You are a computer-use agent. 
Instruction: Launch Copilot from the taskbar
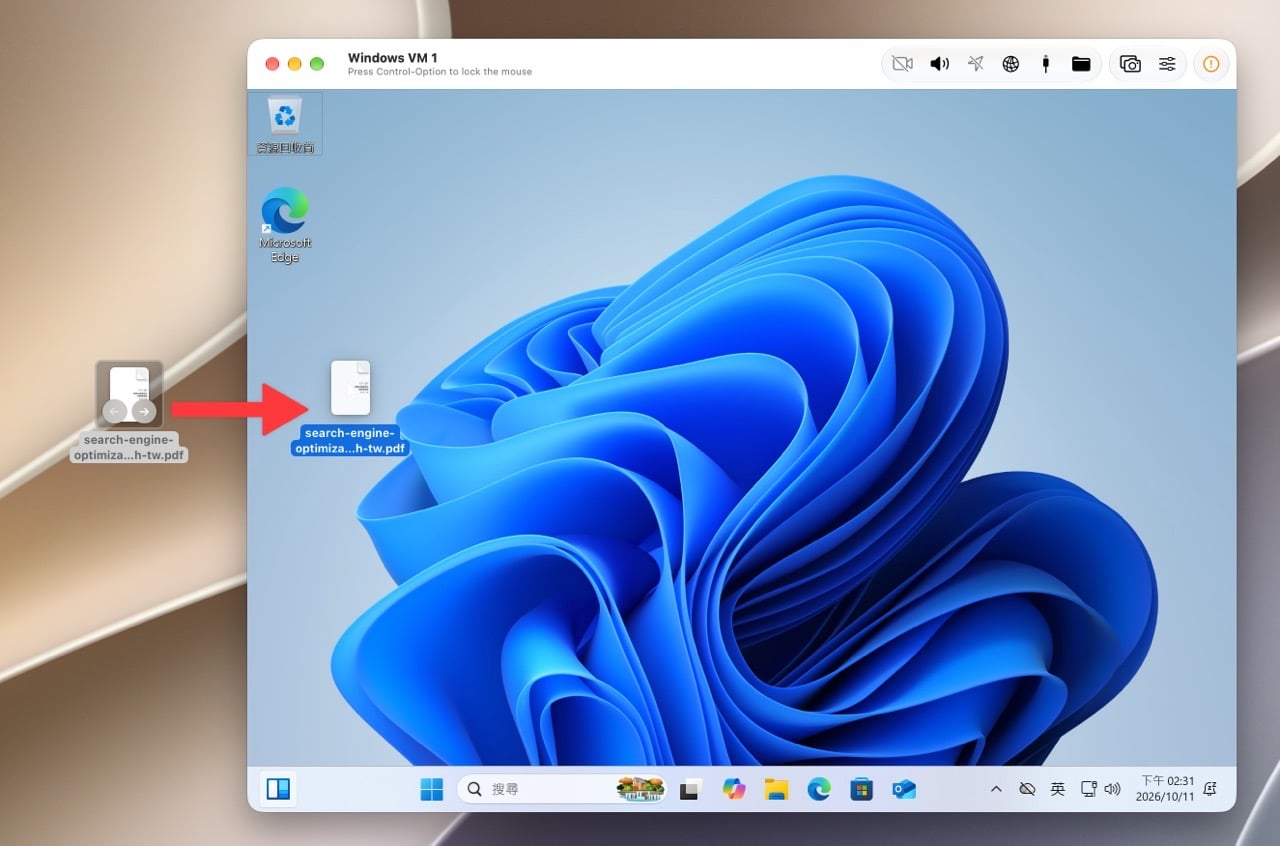tap(734, 790)
